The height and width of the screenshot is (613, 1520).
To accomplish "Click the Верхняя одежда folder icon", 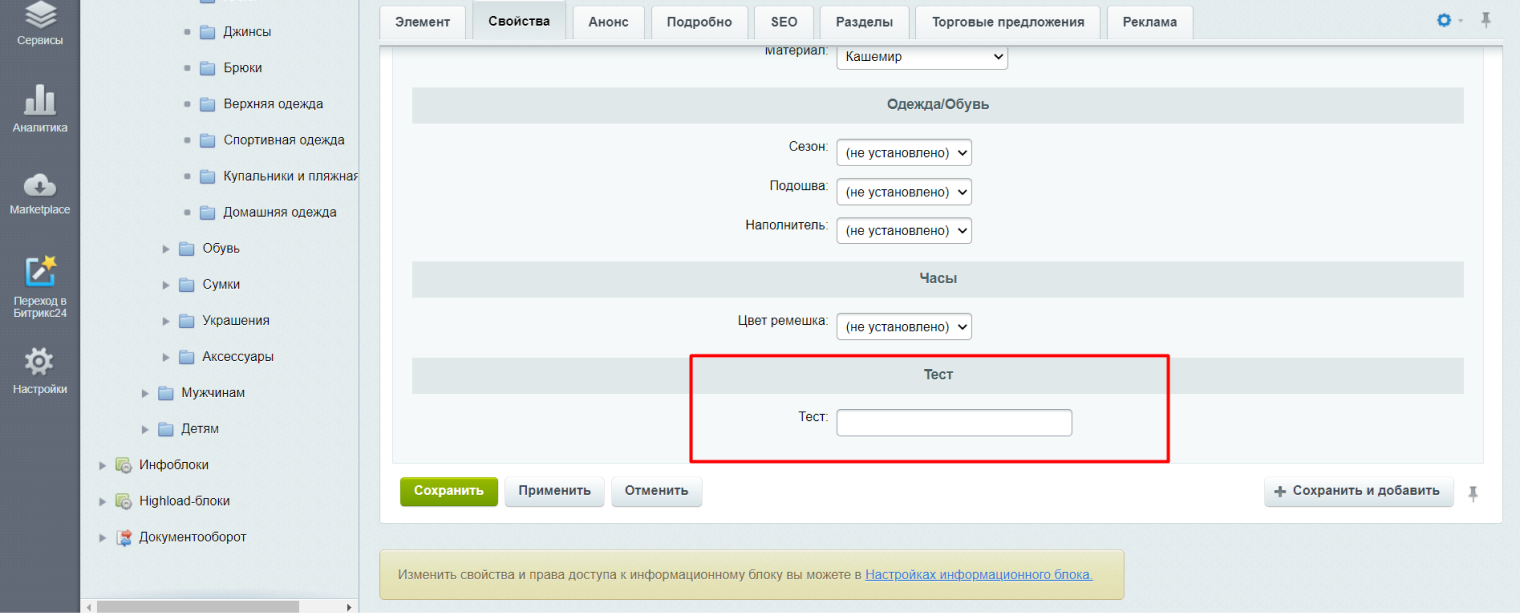I will pyautogui.click(x=208, y=104).
